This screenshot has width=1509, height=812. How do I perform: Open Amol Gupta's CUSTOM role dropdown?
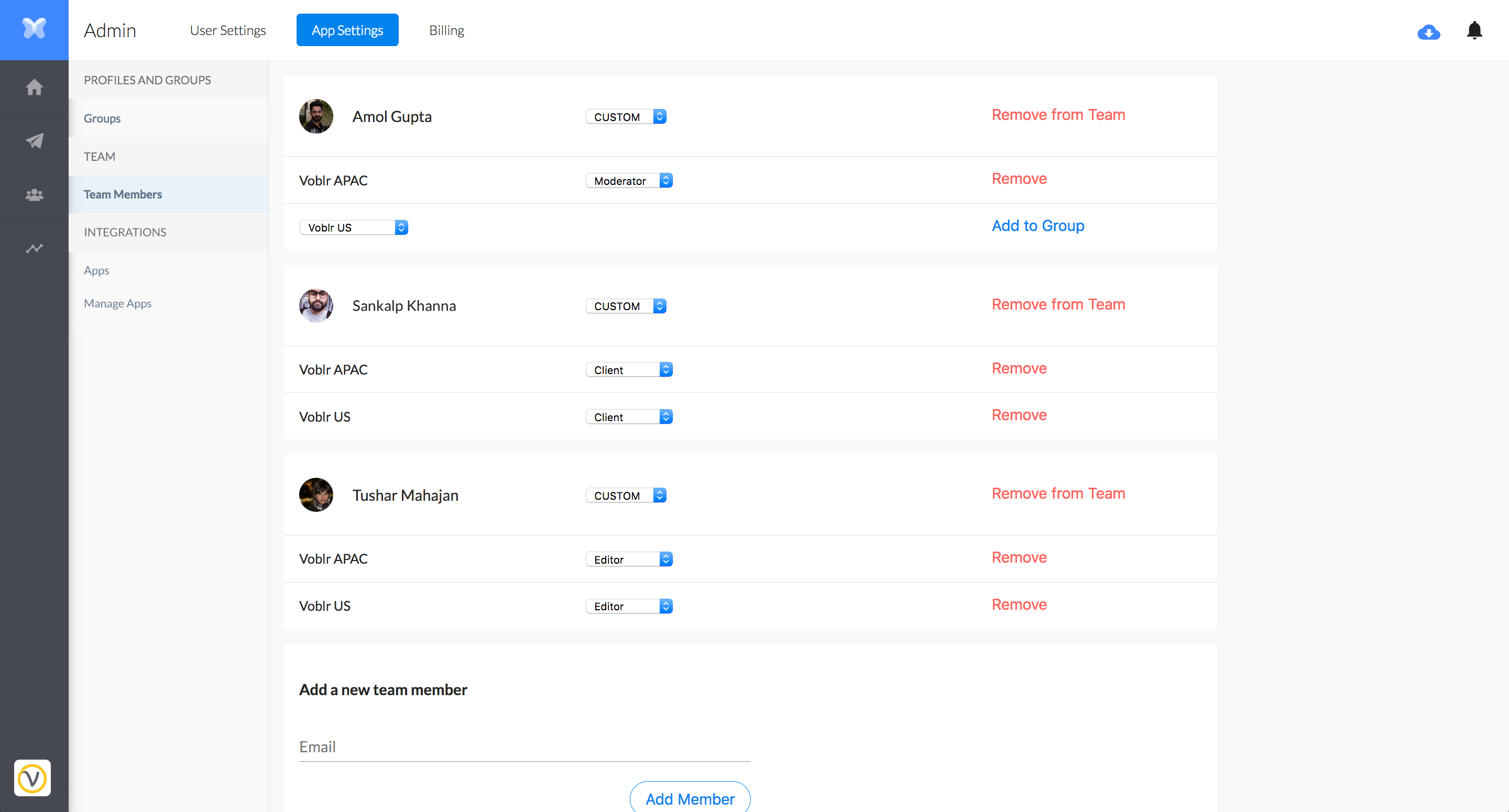[x=626, y=117]
